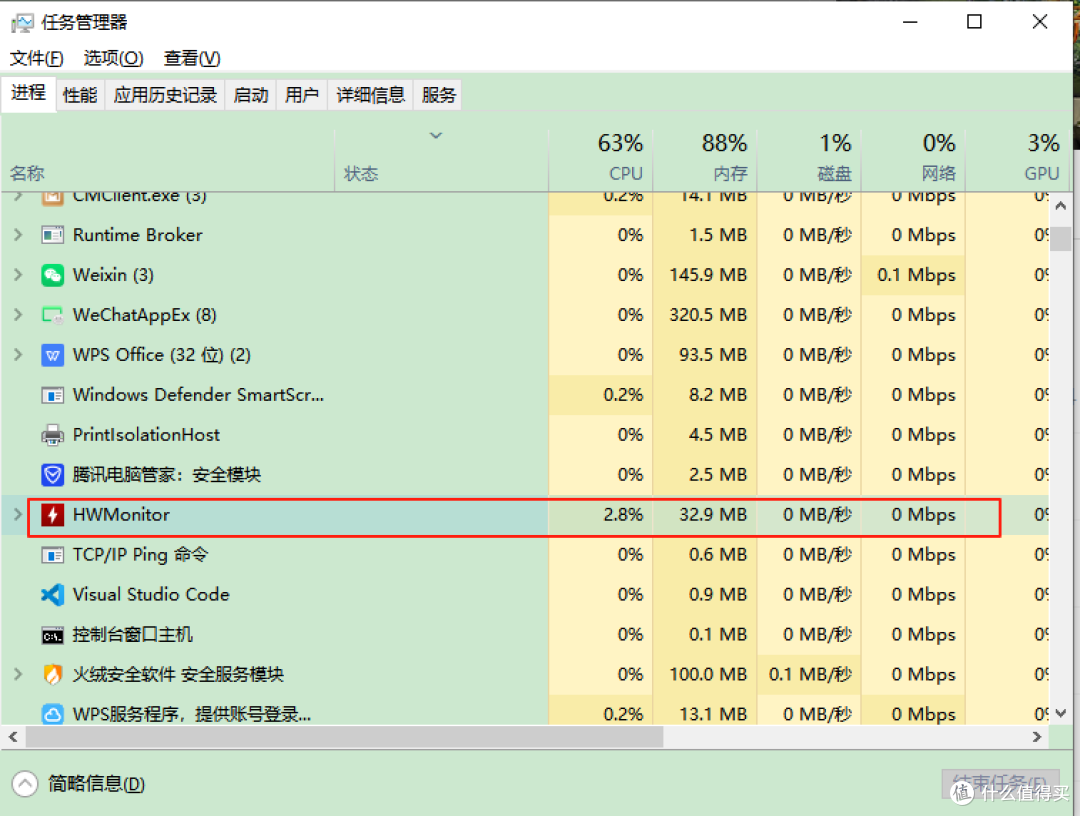This screenshot has width=1080, height=816.
Task: Switch to the 启动 tab
Action: point(251,95)
